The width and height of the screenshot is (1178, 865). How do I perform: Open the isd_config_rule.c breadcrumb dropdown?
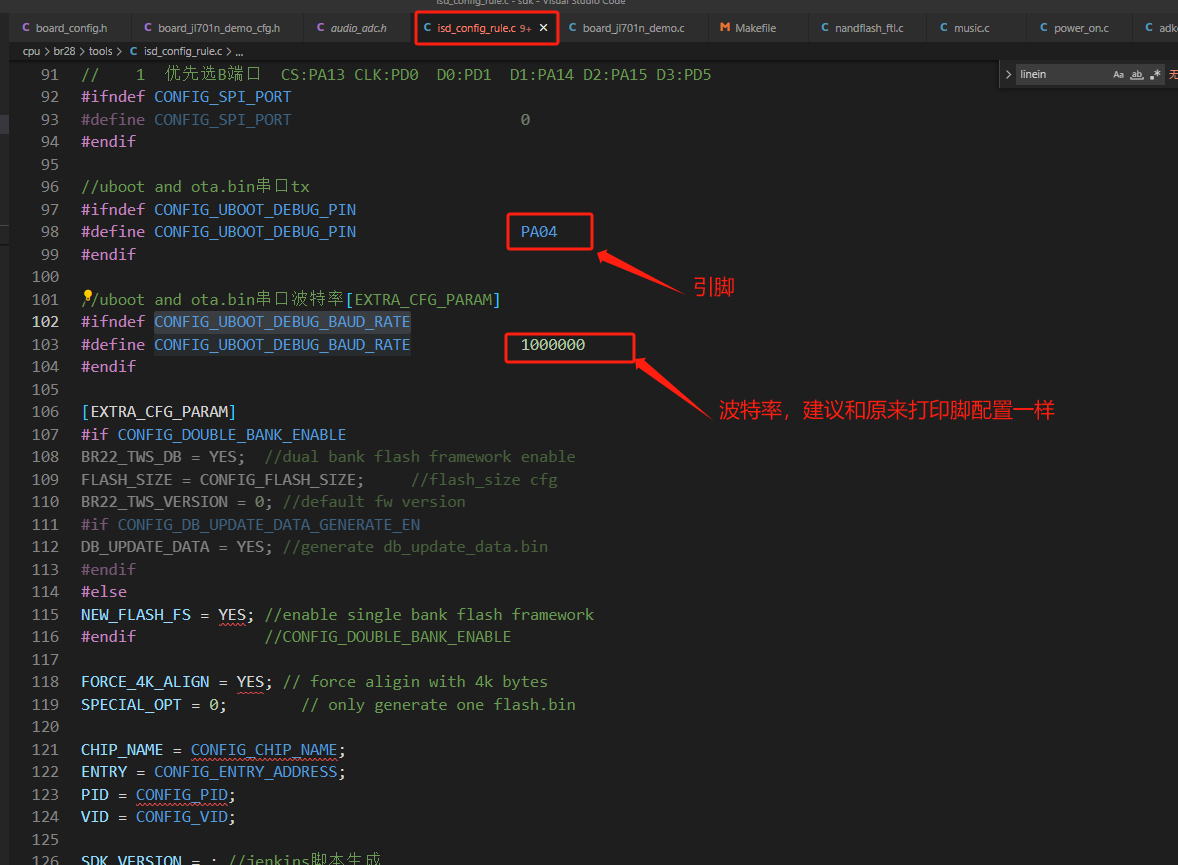(x=177, y=51)
